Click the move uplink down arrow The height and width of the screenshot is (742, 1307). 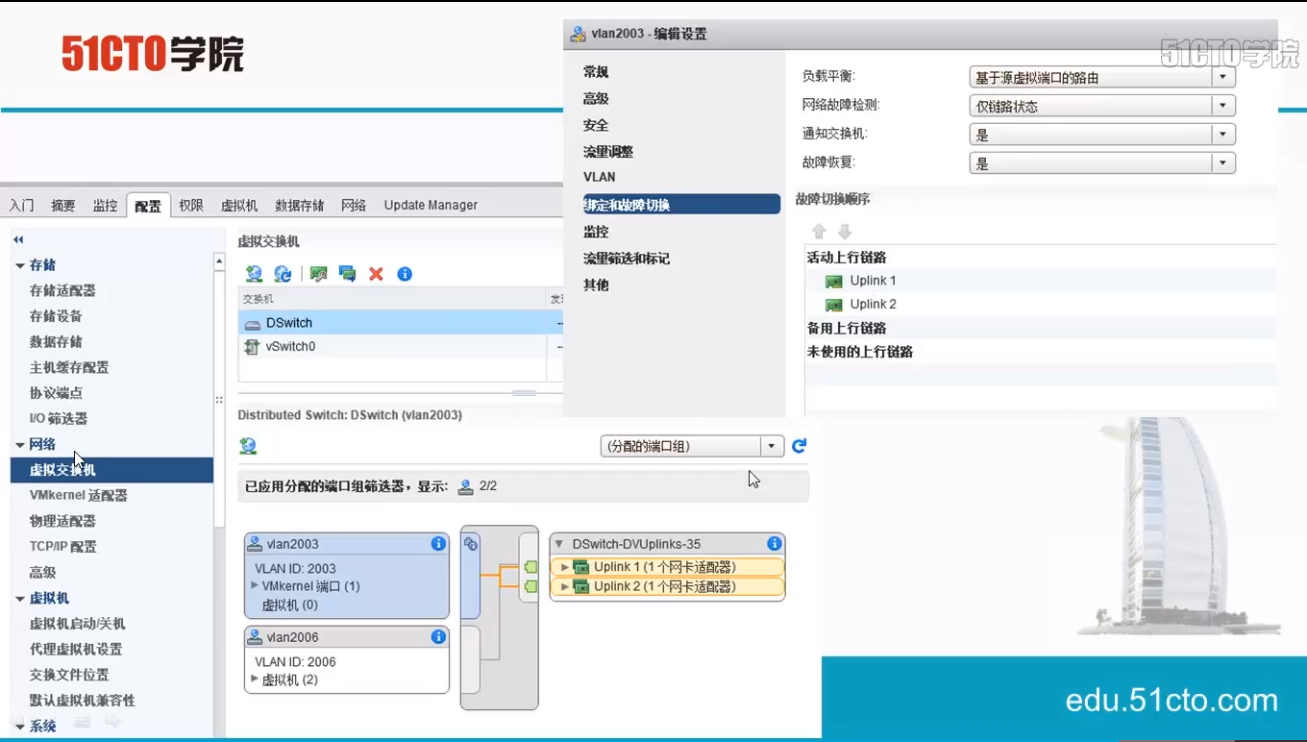point(845,232)
